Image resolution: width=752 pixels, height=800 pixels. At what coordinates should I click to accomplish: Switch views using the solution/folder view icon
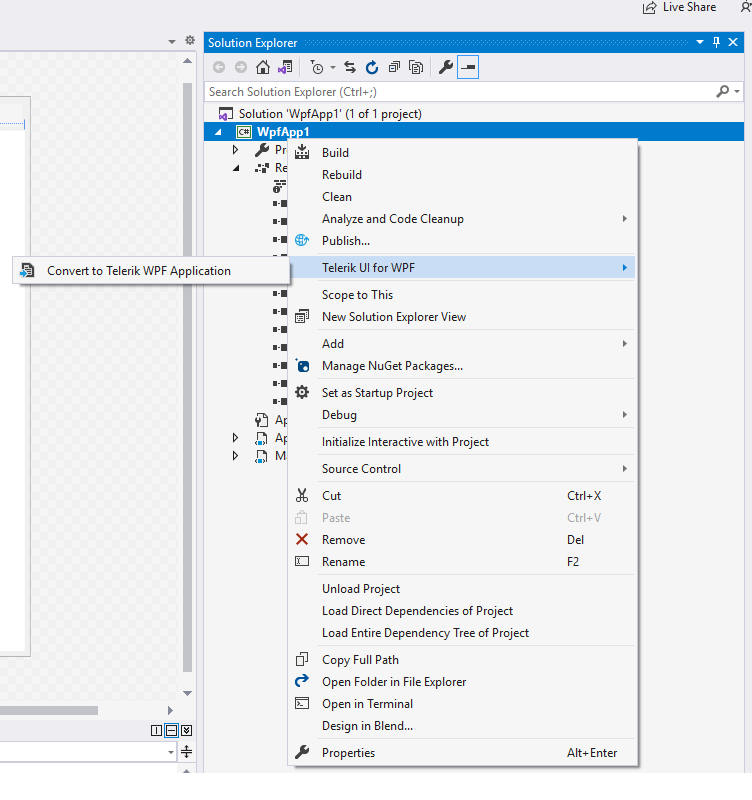pyautogui.click(x=285, y=67)
